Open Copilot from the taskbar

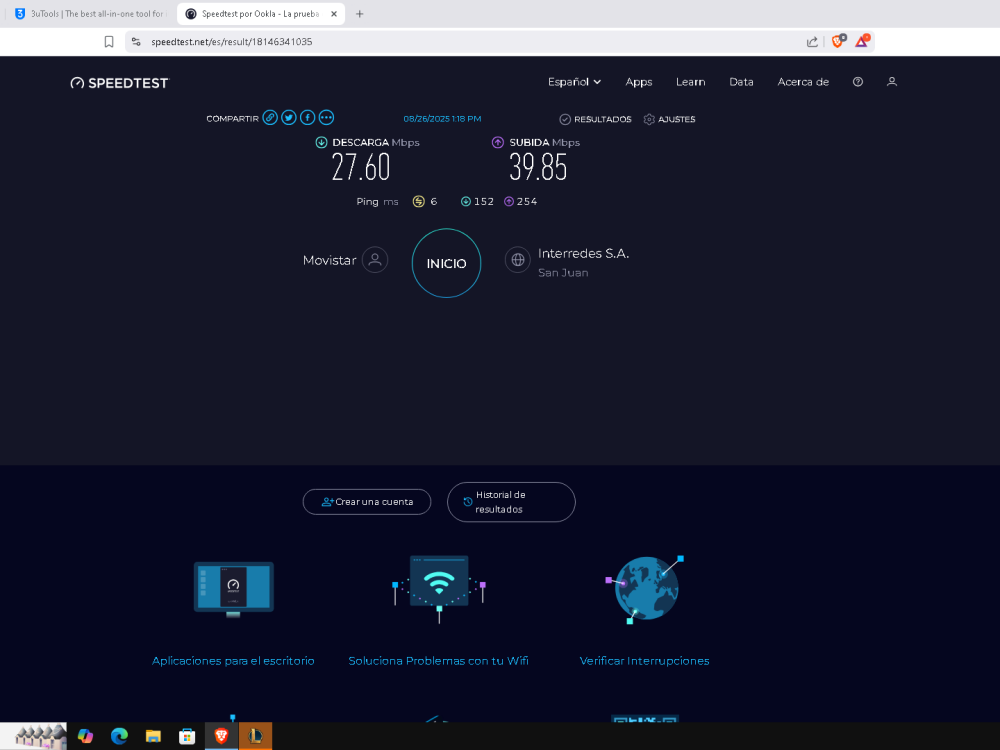pyautogui.click(x=85, y=736)
